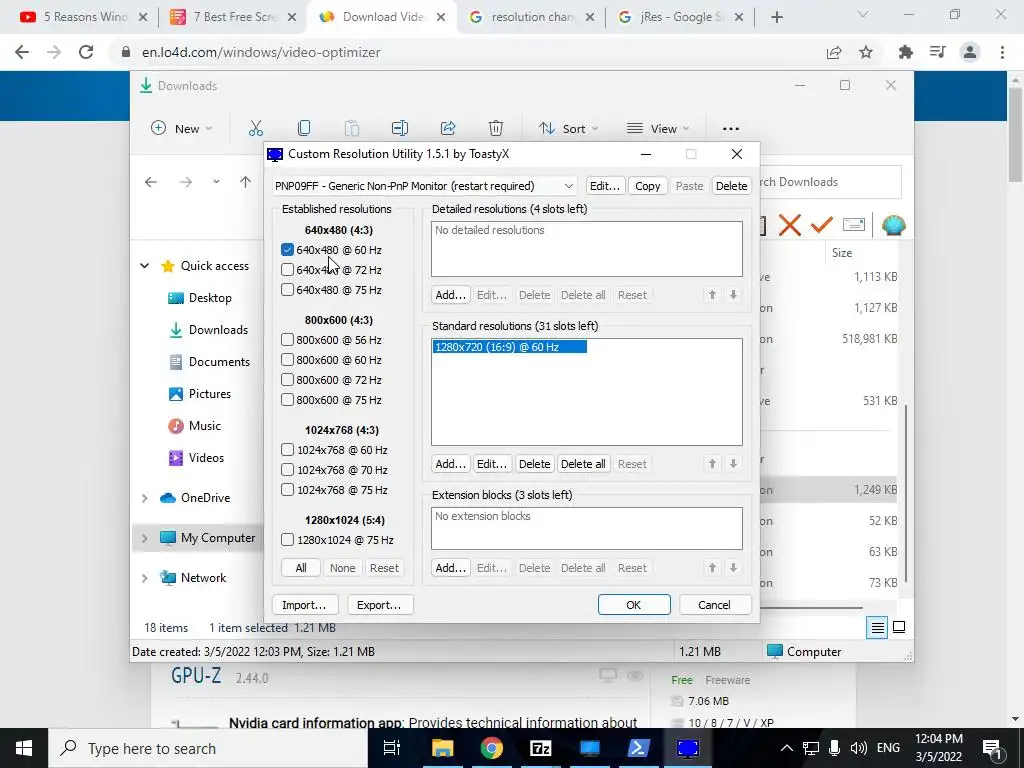The width and height of the screenshot is (1024, 768).
Task: Enable 800x600 @ 60 Hz
Action: (287, 360)
